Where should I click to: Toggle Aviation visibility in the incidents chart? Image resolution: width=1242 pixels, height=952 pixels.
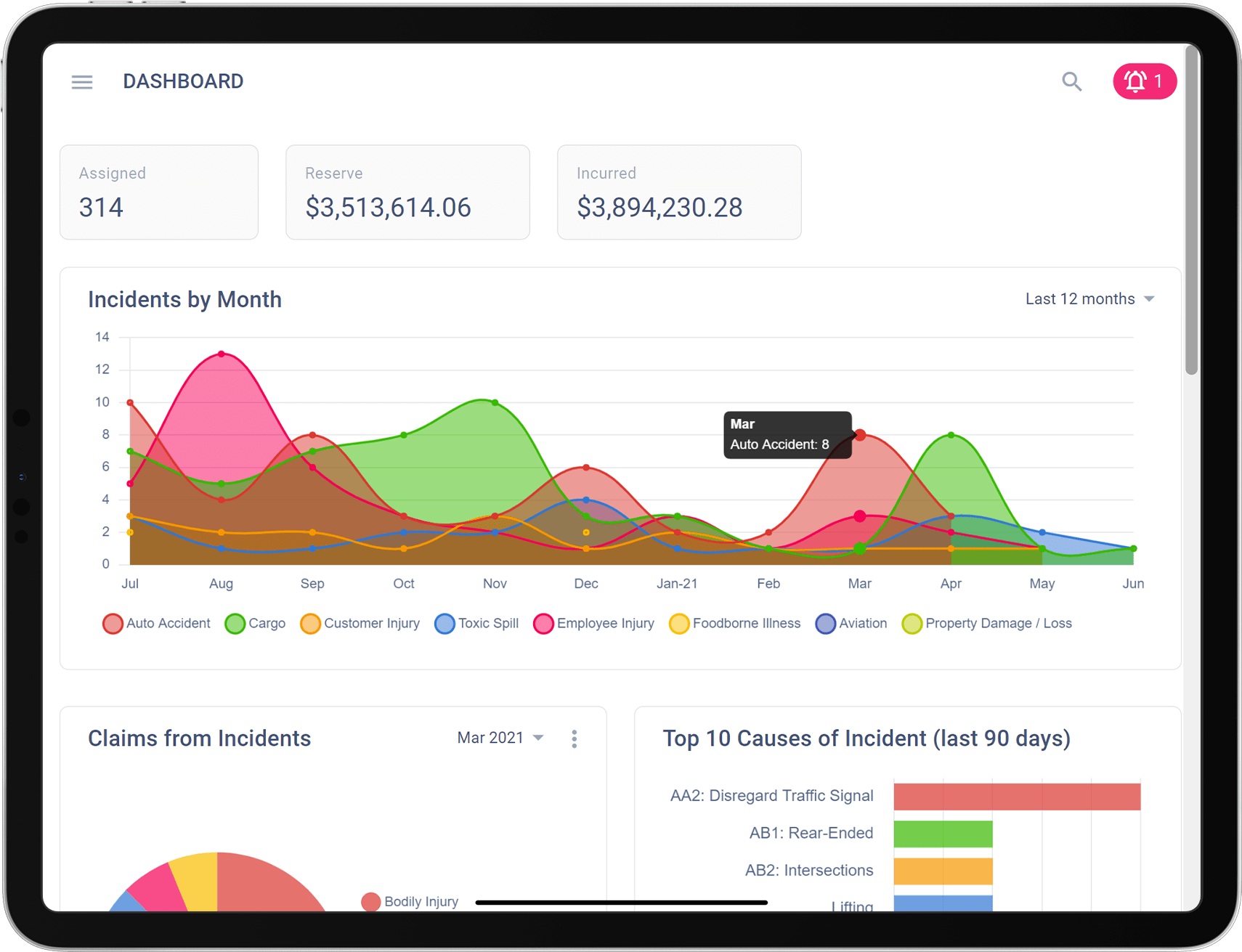click(825, 624)
